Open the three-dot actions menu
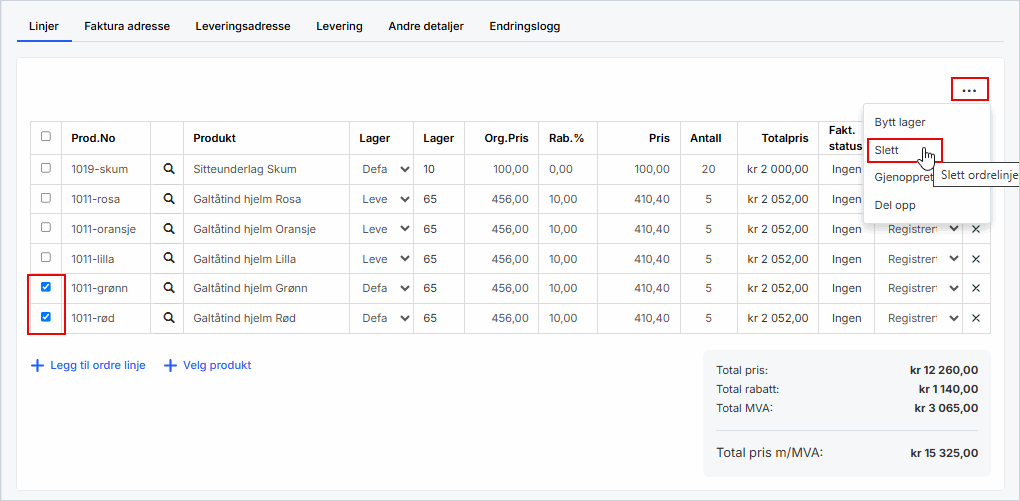This screenshot has width=1020, height=501. (968, 90)
